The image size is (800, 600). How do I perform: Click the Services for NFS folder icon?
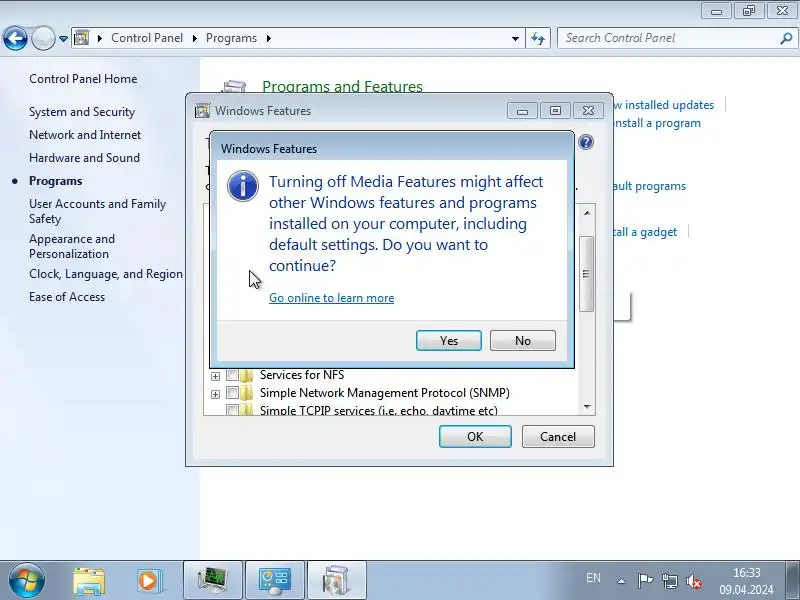[x=247, y=375]
